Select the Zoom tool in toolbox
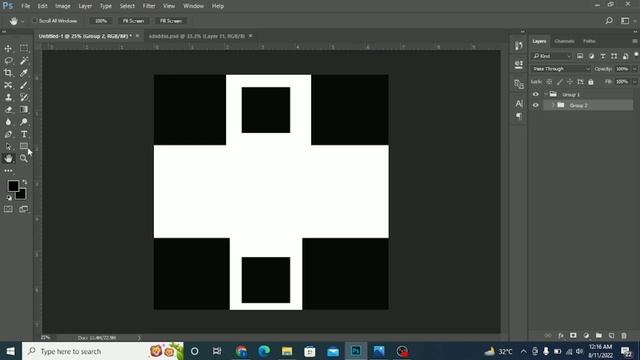Screen dimensions: 640x360 click(x=24, y=158)
